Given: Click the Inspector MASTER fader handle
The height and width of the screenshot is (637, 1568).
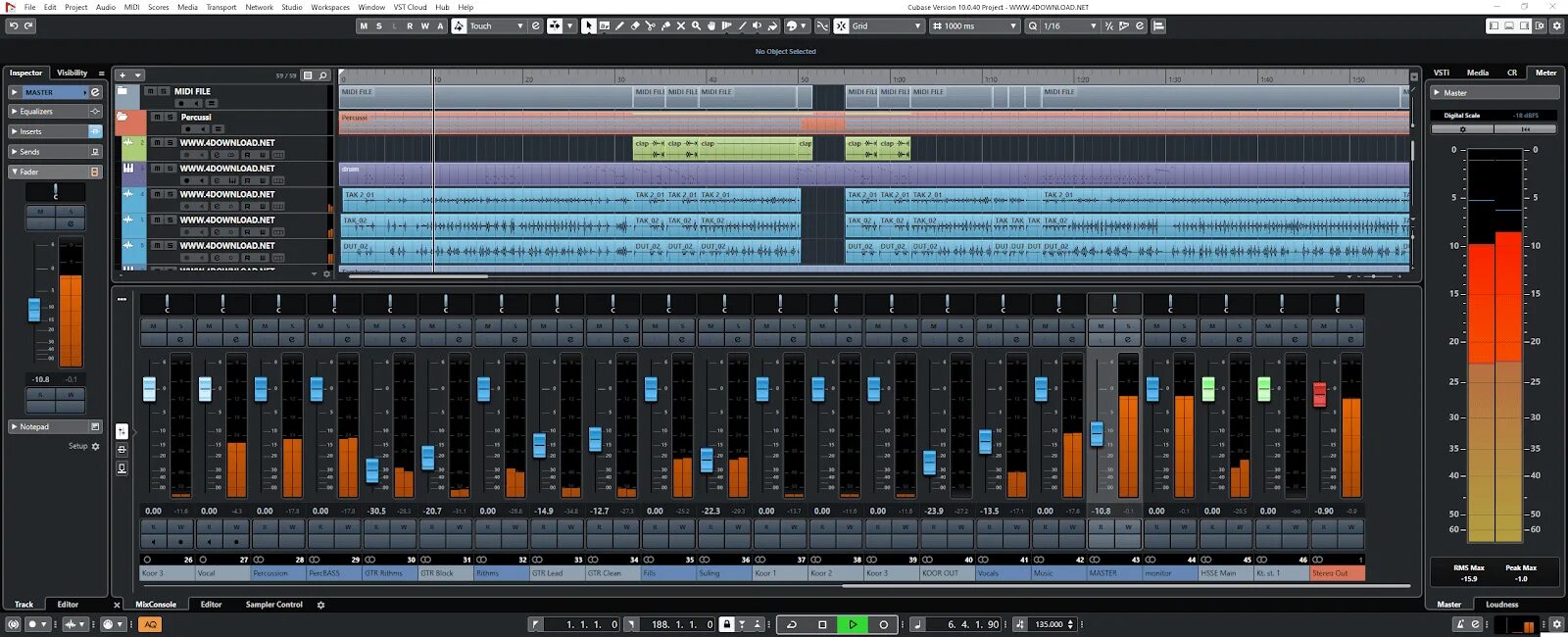Looking at the screenshot, I should [x=34, y=310].
